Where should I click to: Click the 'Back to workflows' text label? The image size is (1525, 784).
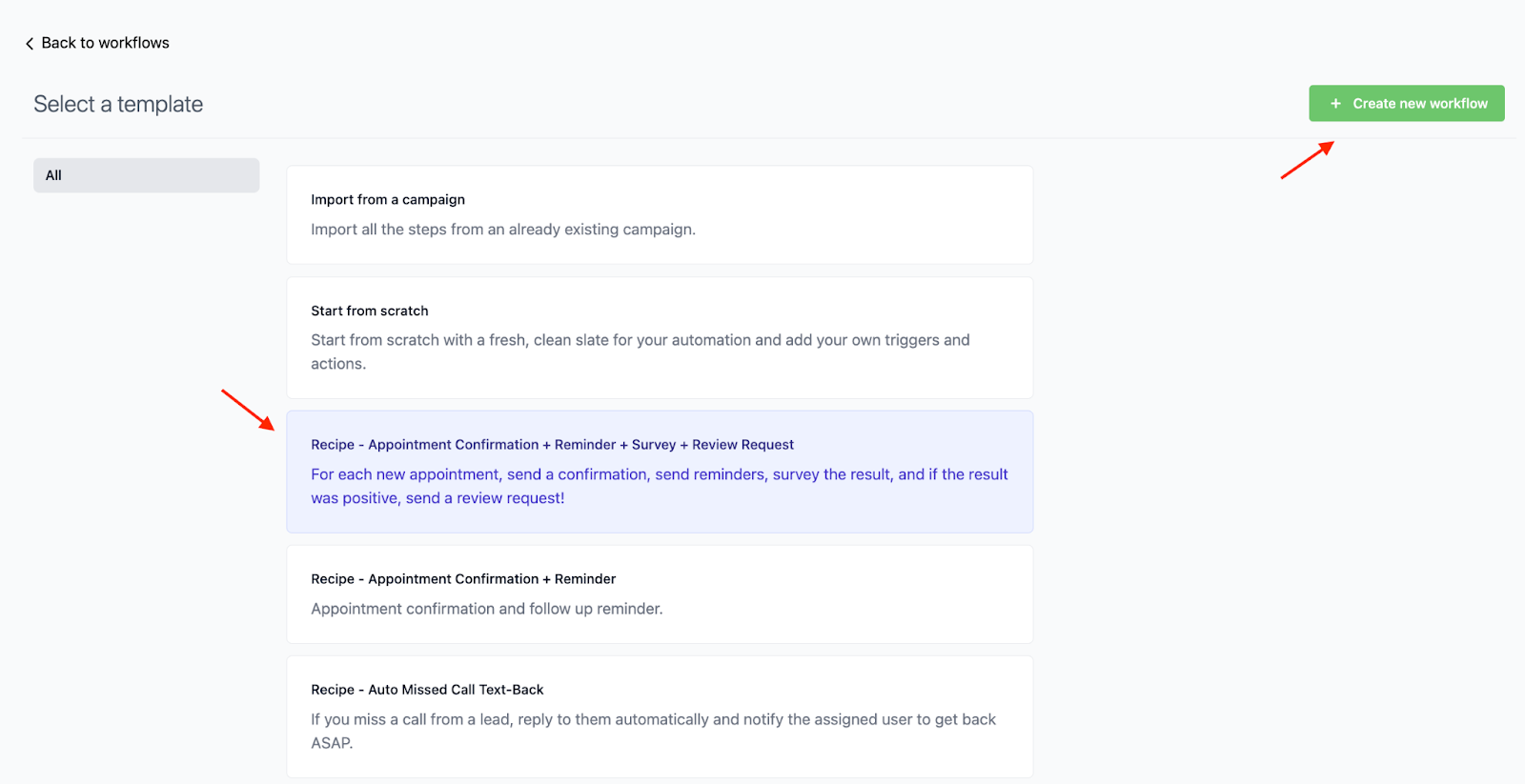[105, 43]
